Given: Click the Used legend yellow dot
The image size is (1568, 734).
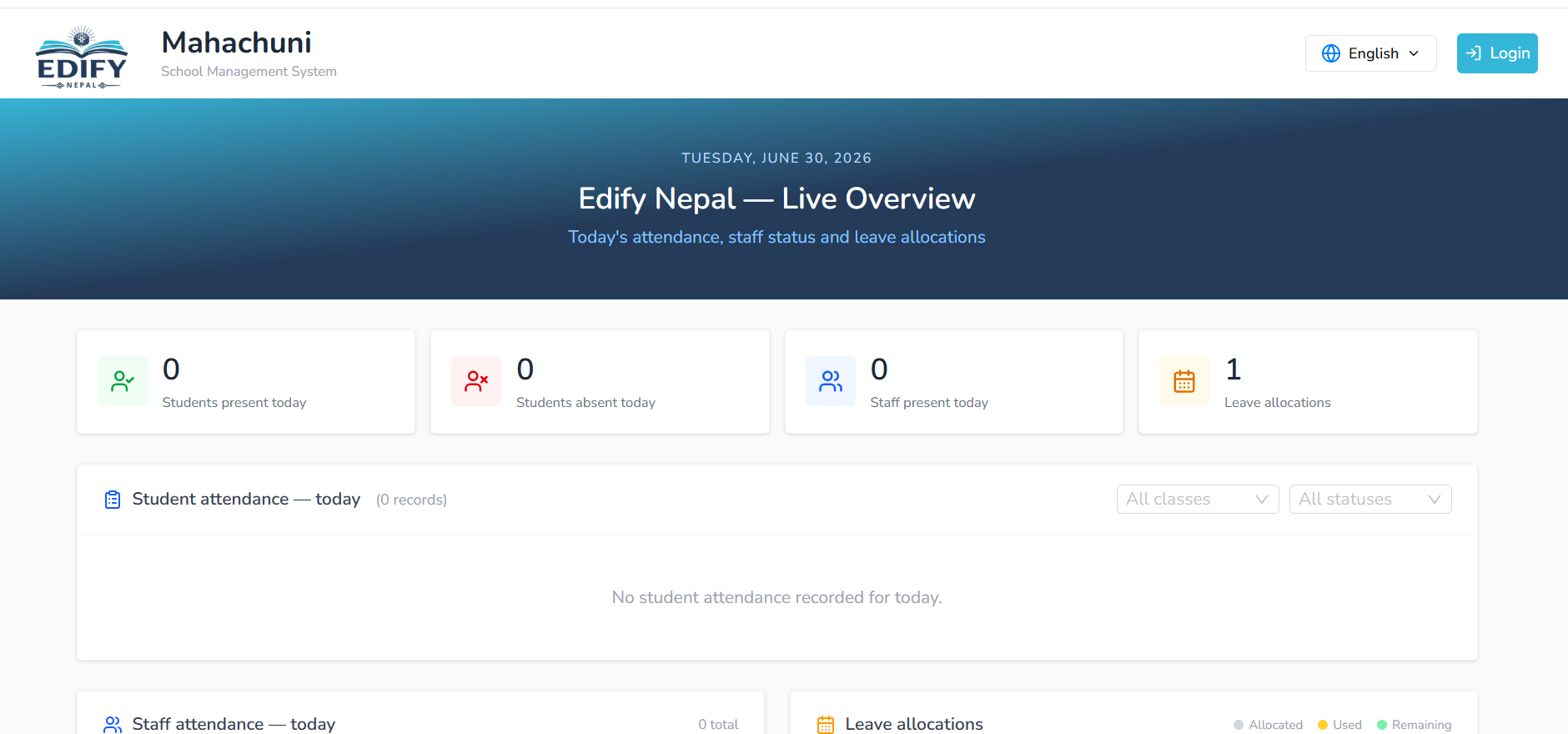Looking at the screenshot, I should [1323, 725].
